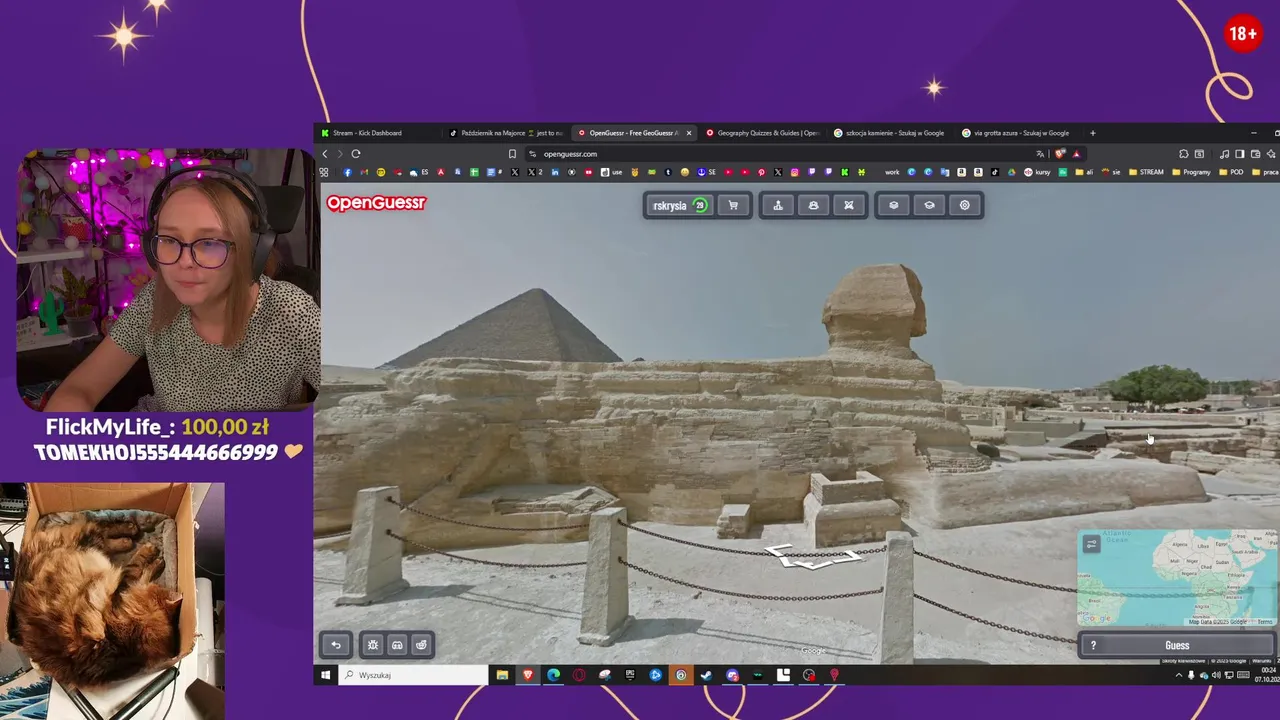Click the browser reload button
The image size is (1280, 720).
point(355,154)
